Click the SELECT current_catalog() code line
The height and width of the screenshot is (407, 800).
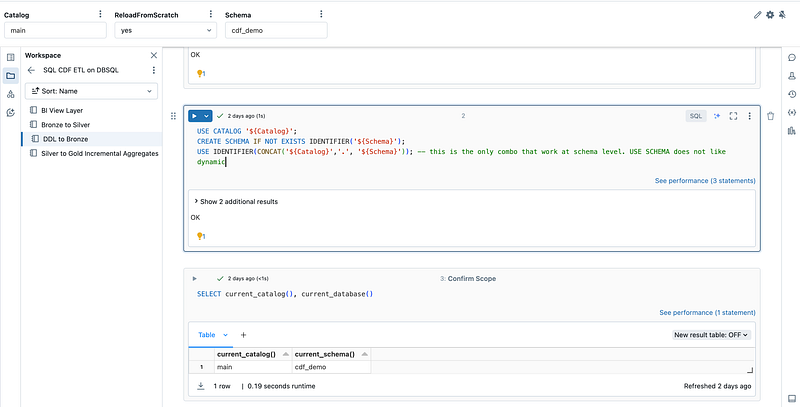click(285, 294)
